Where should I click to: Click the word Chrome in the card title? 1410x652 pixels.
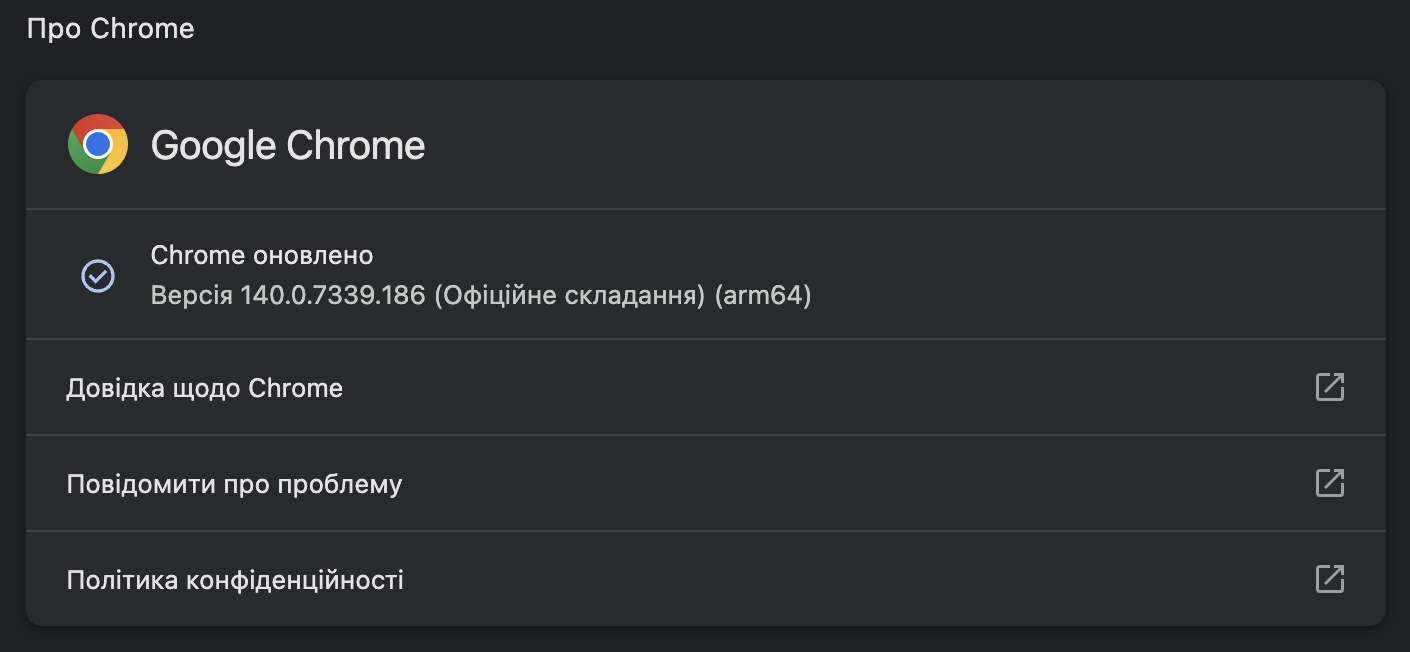pyautogui.click(x=356, y=146)
